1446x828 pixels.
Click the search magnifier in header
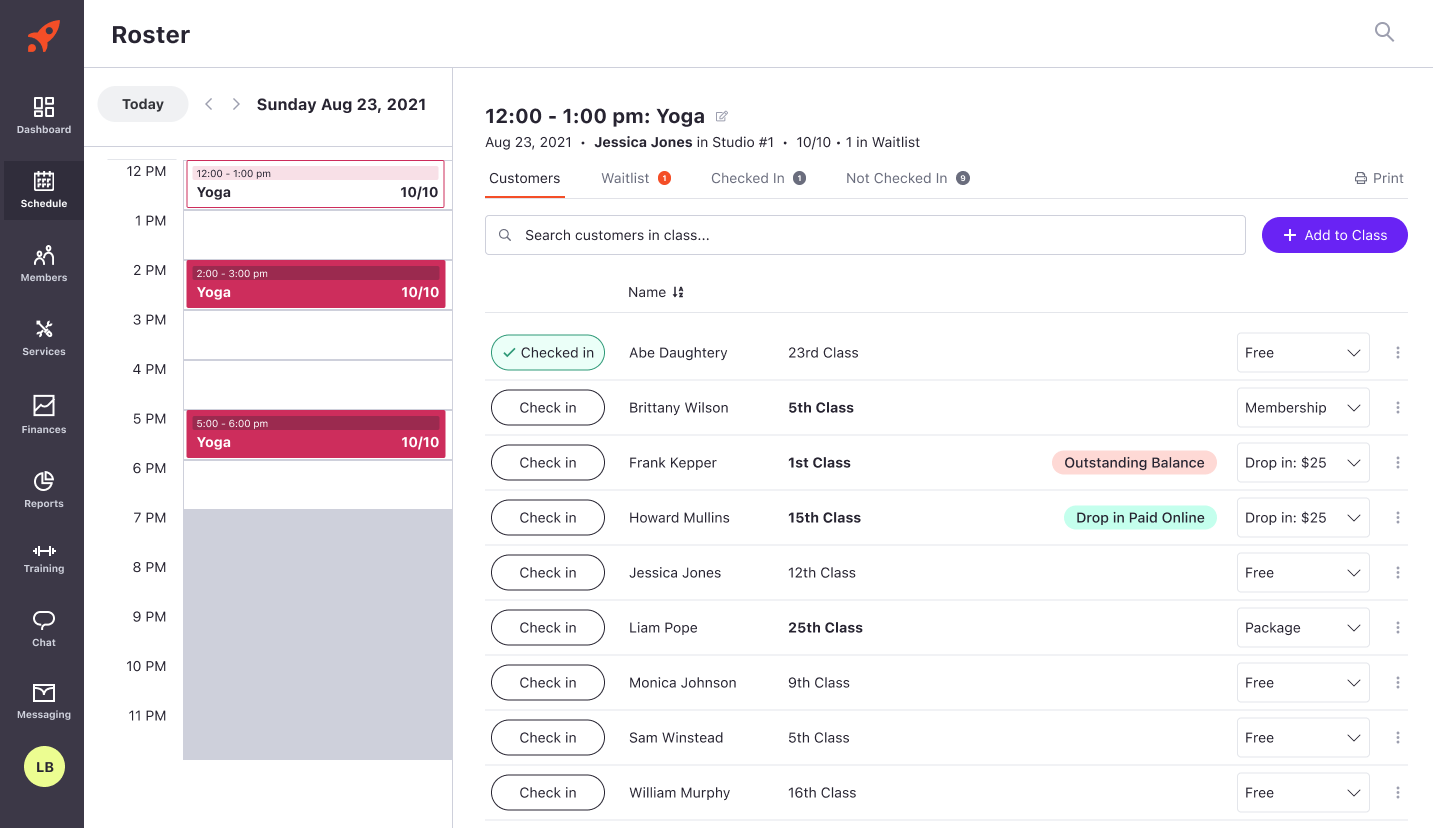(x=1384, y=33)
